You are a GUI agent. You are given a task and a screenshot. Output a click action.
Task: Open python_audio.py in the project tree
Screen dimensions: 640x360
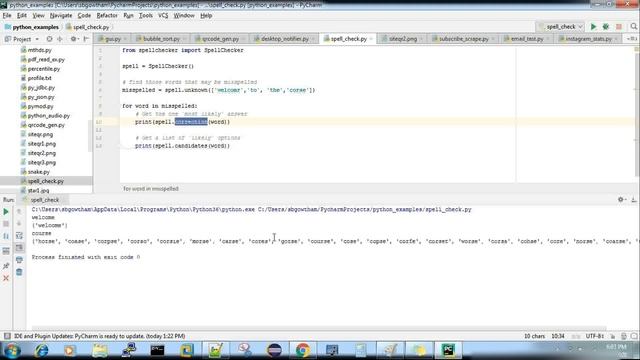[x=49, y=116]
